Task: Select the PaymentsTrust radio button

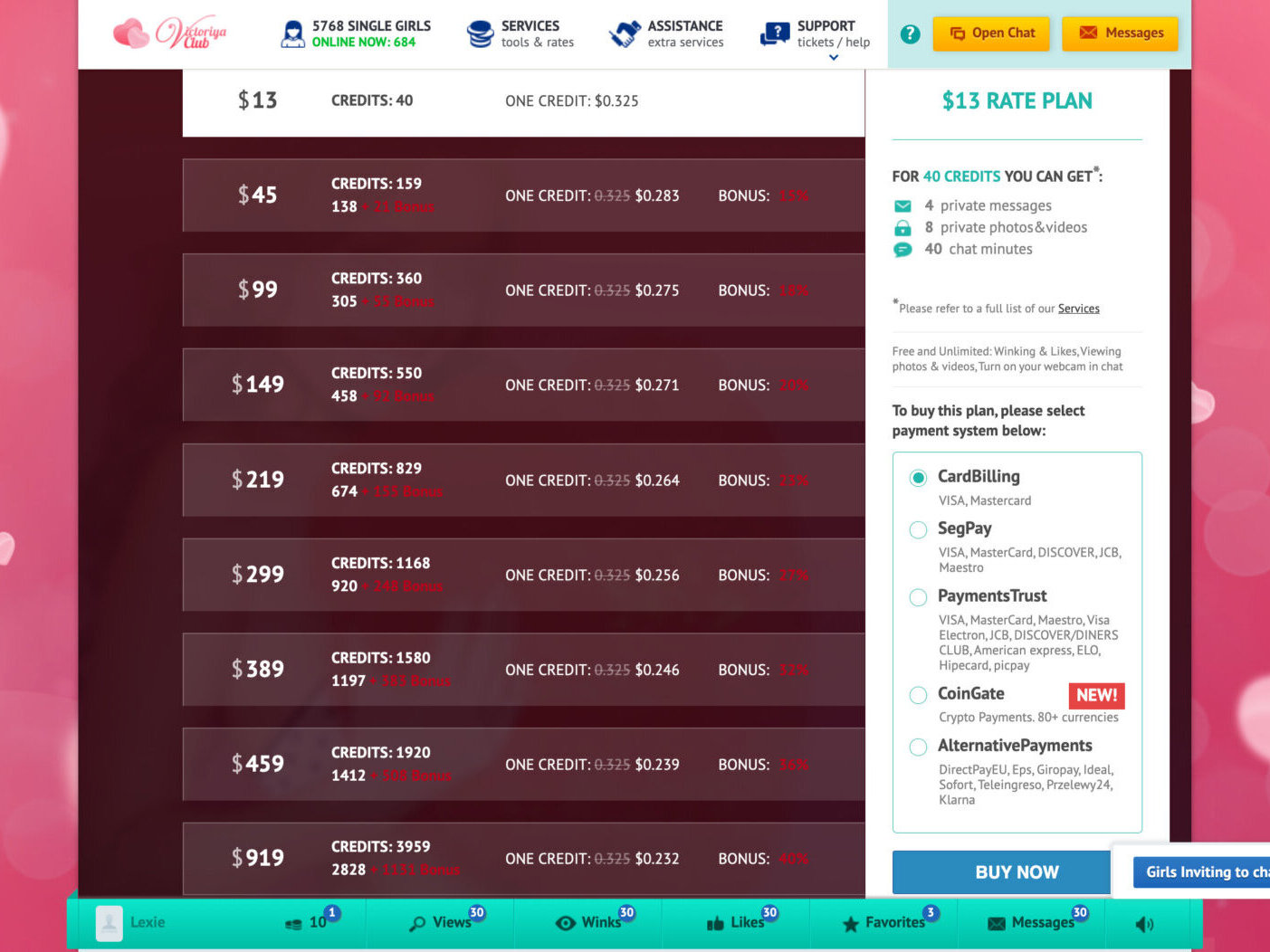Action: click(918, 597)
